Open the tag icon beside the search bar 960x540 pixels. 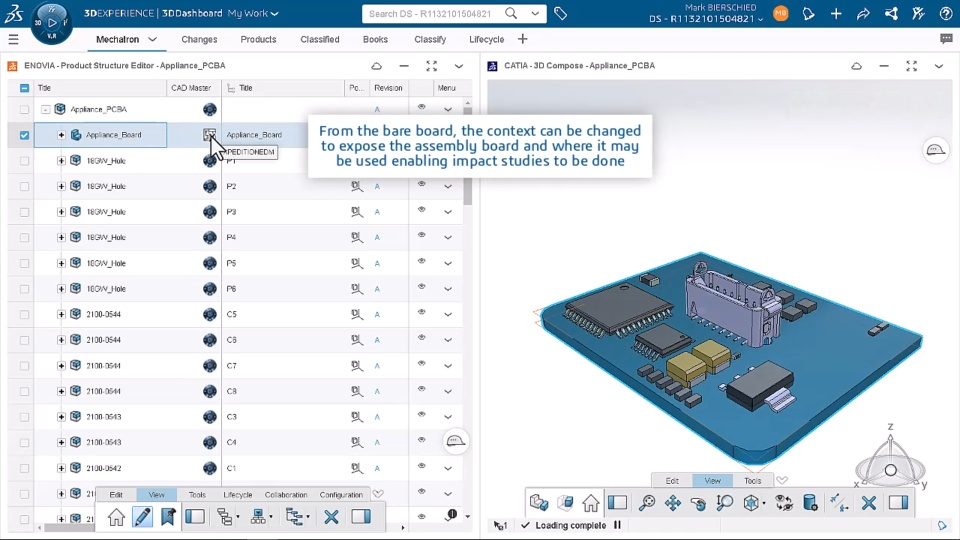click(560, 13)
